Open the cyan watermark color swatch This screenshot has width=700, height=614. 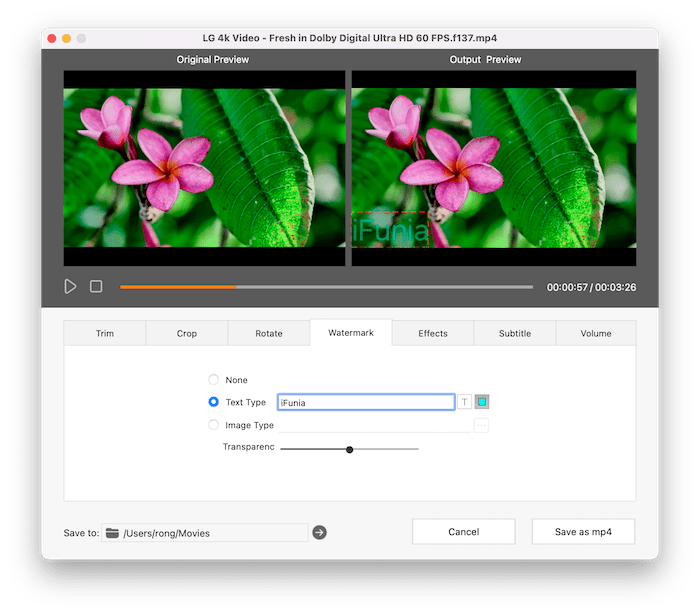point(481,402)
